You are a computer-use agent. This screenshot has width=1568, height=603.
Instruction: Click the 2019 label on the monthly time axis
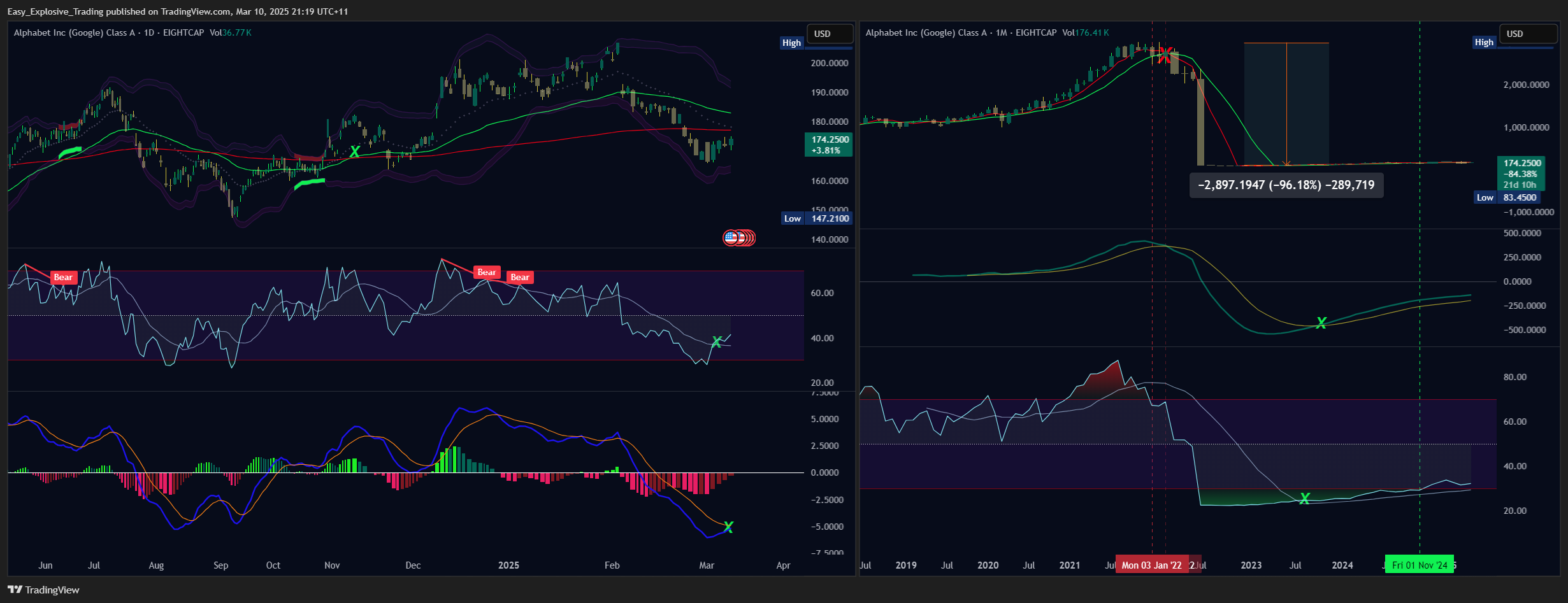point(906,565)
